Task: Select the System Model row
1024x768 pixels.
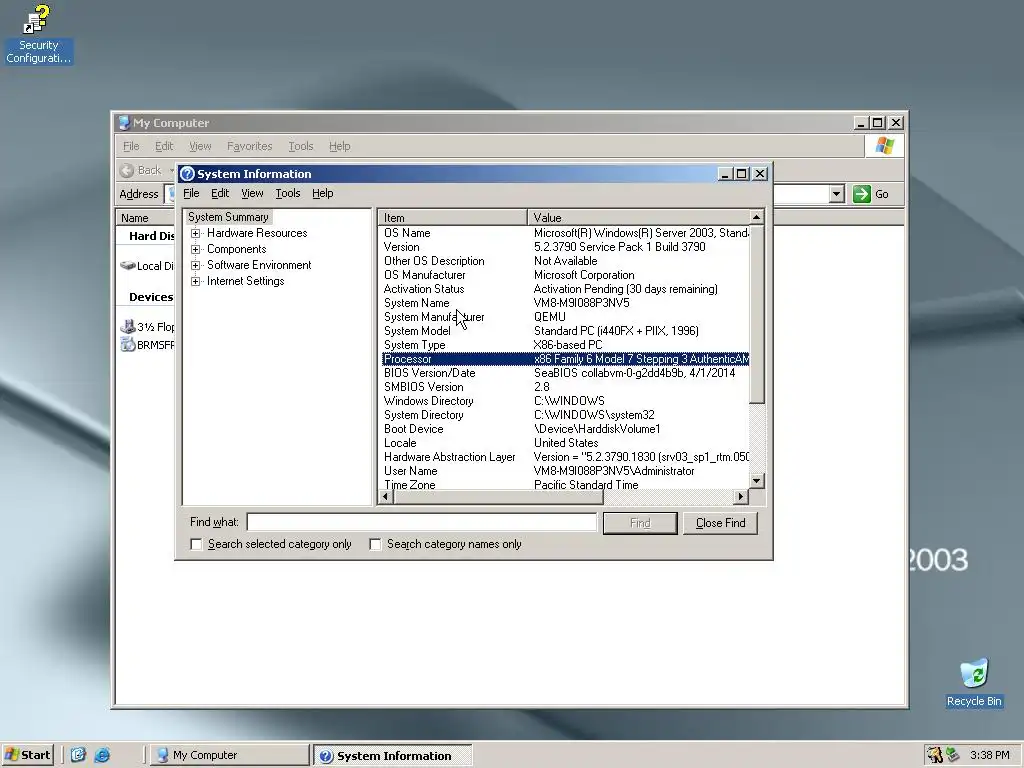Action: pos(565,331)
